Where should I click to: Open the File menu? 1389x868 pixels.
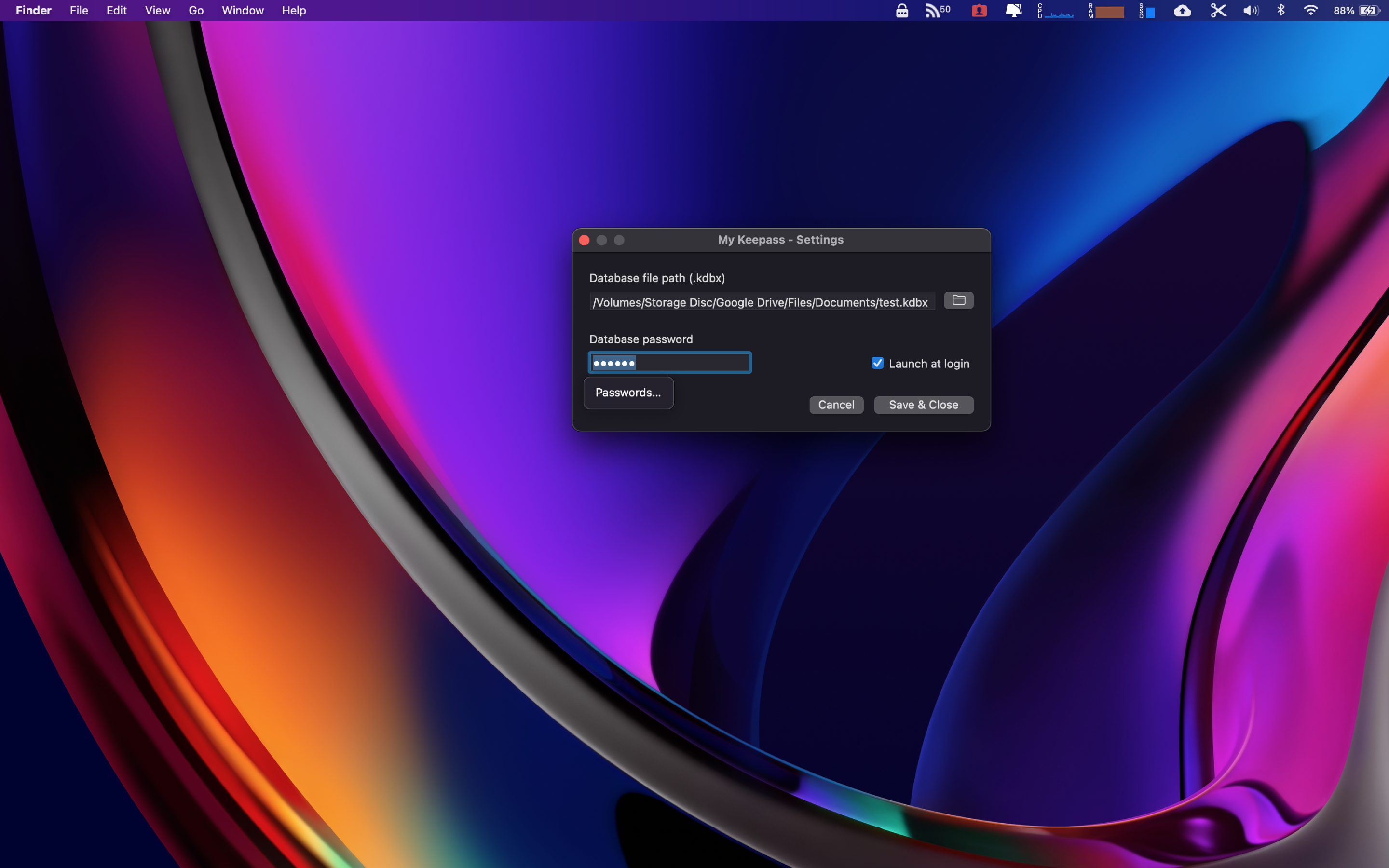pos(79,10)
